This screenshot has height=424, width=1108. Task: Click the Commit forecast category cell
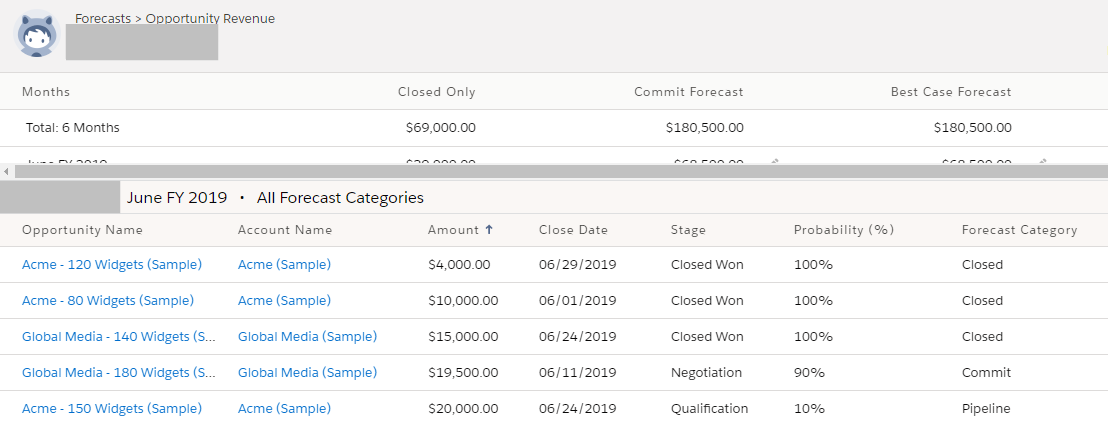click(x=986, y=372)
